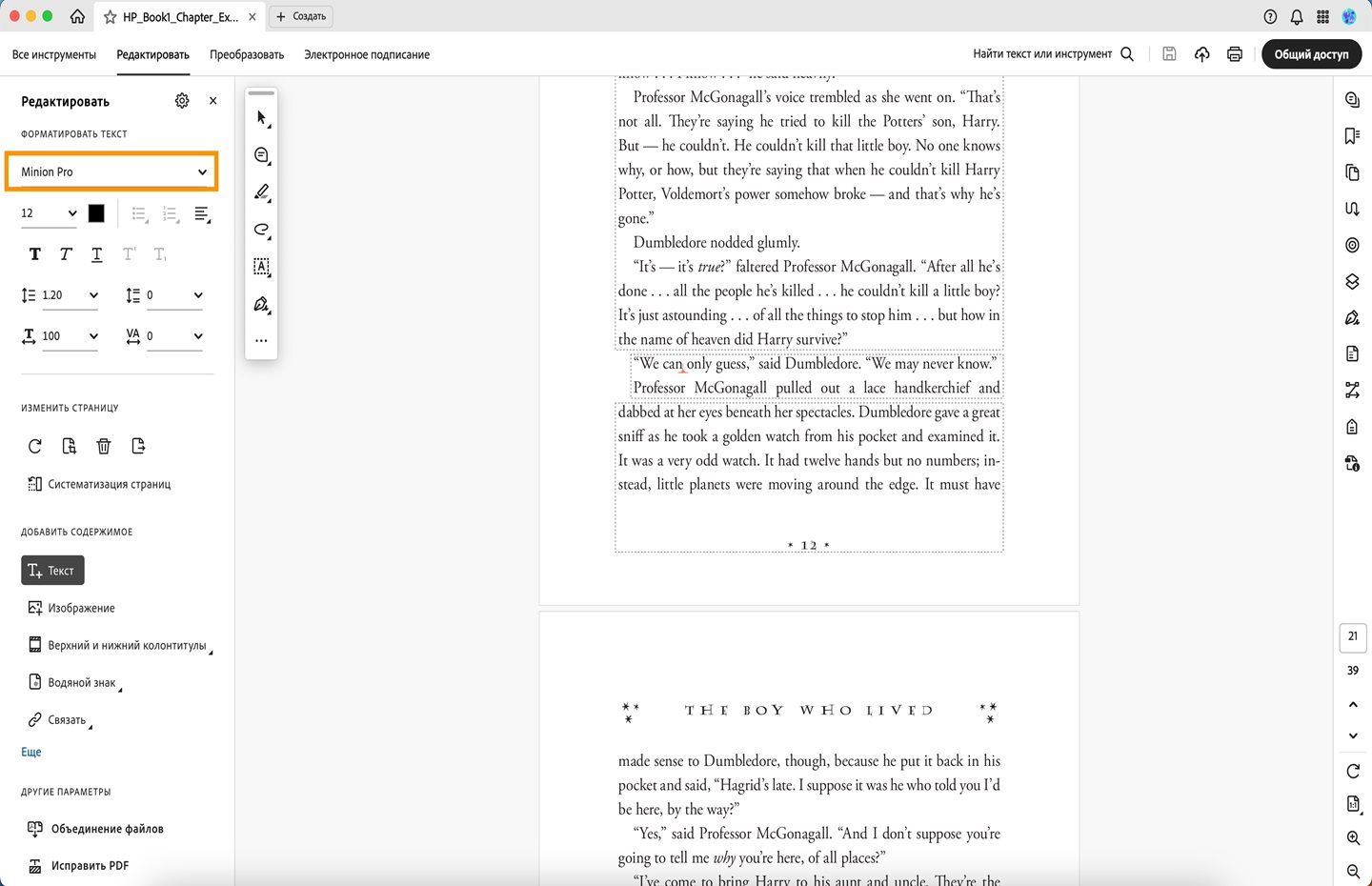Open Объединение файлов
Image resolution: width=1372 pixels, height=886 pixels.
tap(95, 829)
